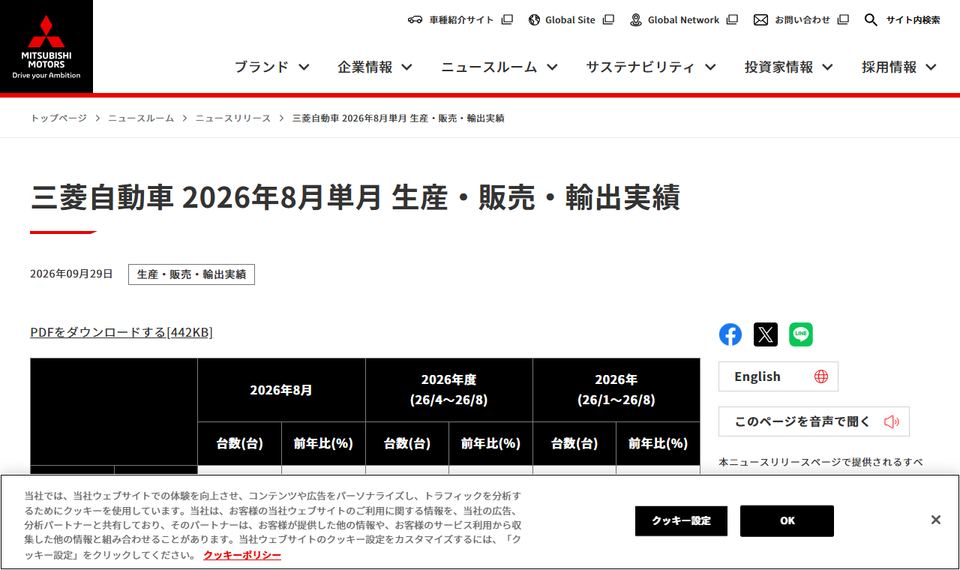Viewport: 960px width, 570px height.
Task: Click the 2026年度 (26/4～26/8) table header
Action: tap(449, 390)
